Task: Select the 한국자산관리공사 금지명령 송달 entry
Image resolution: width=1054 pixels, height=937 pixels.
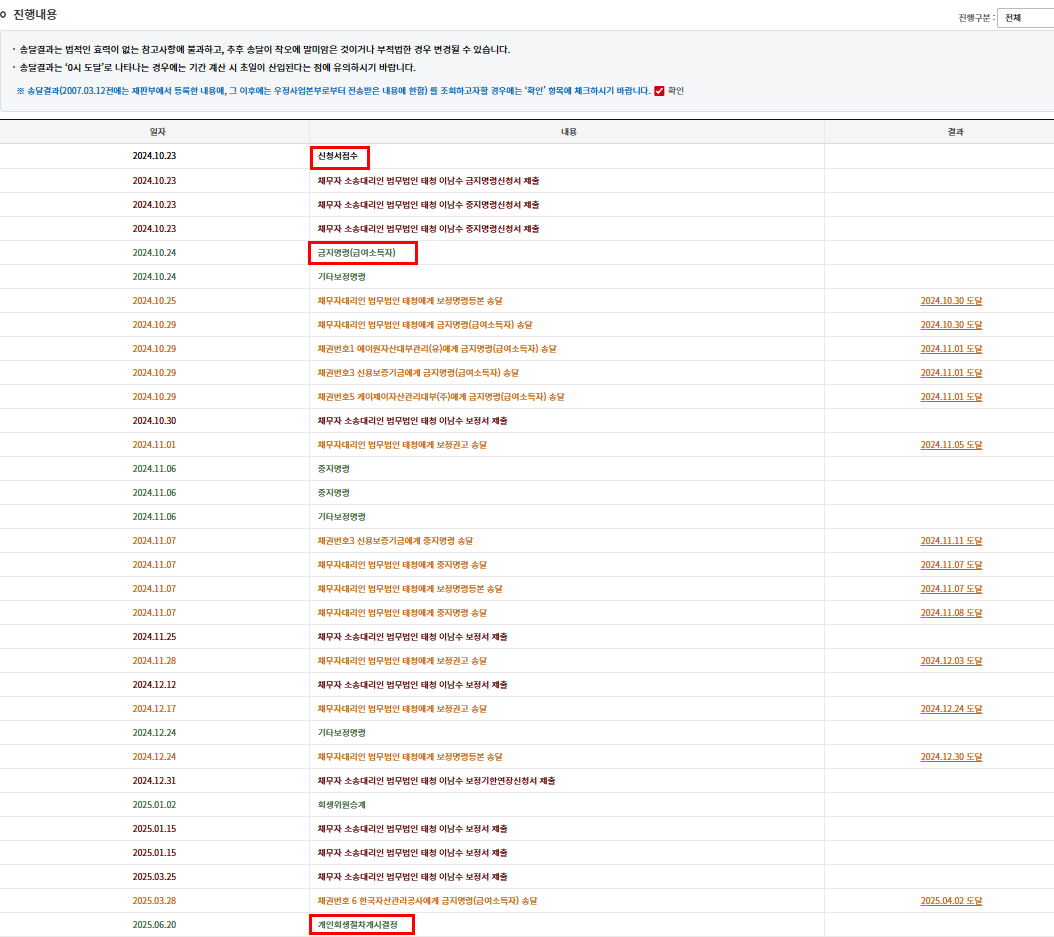Action: point(427,901)
